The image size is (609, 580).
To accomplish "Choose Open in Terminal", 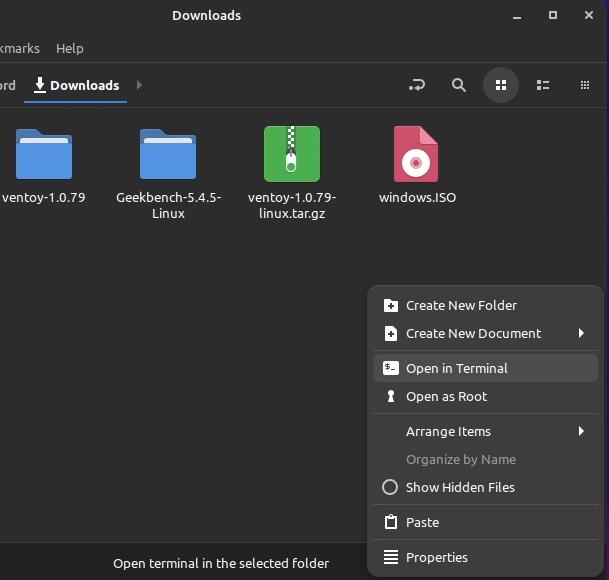I will [485, 368].
